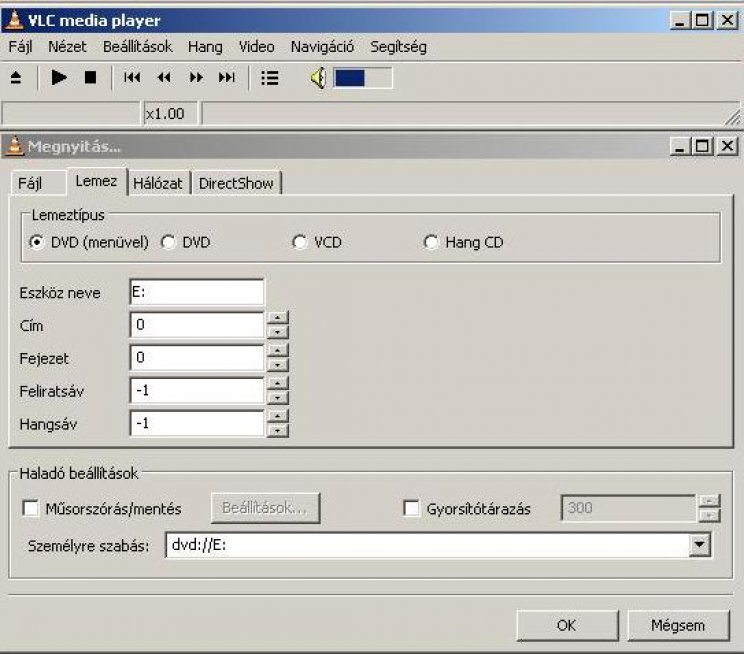Mute audio via the speaker icon
The height and width of the screenshot is (654, 744).
(x=318, y=78)
